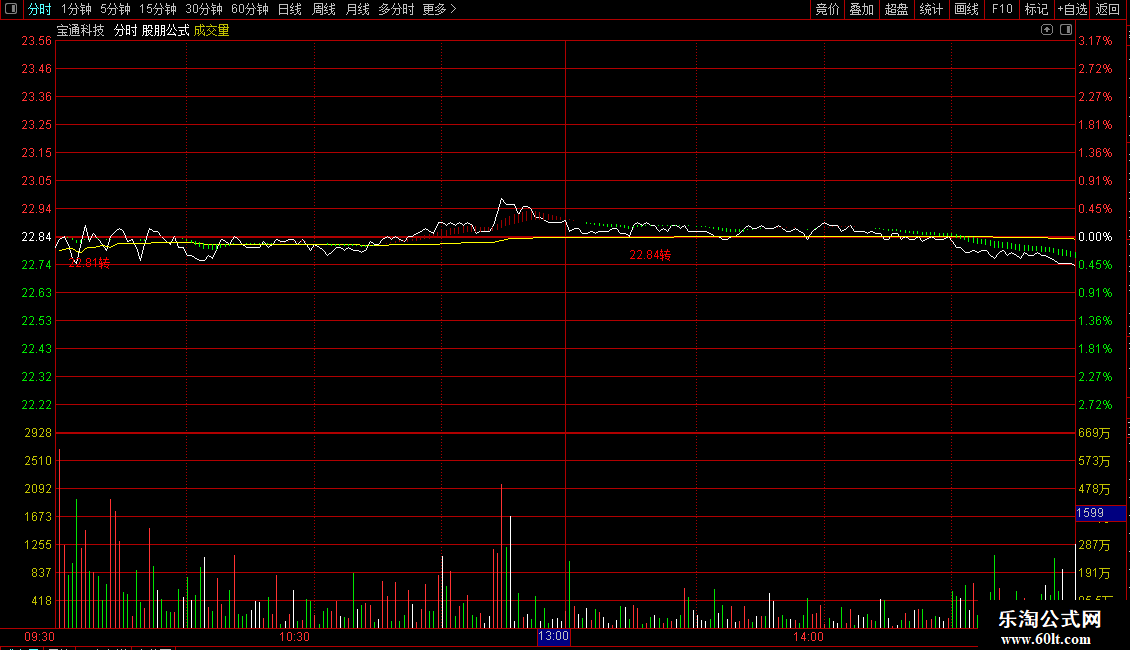Viewport: 1130px width, 650px height.
Task: Switch to the 15分钟 period
Action: 158,9
